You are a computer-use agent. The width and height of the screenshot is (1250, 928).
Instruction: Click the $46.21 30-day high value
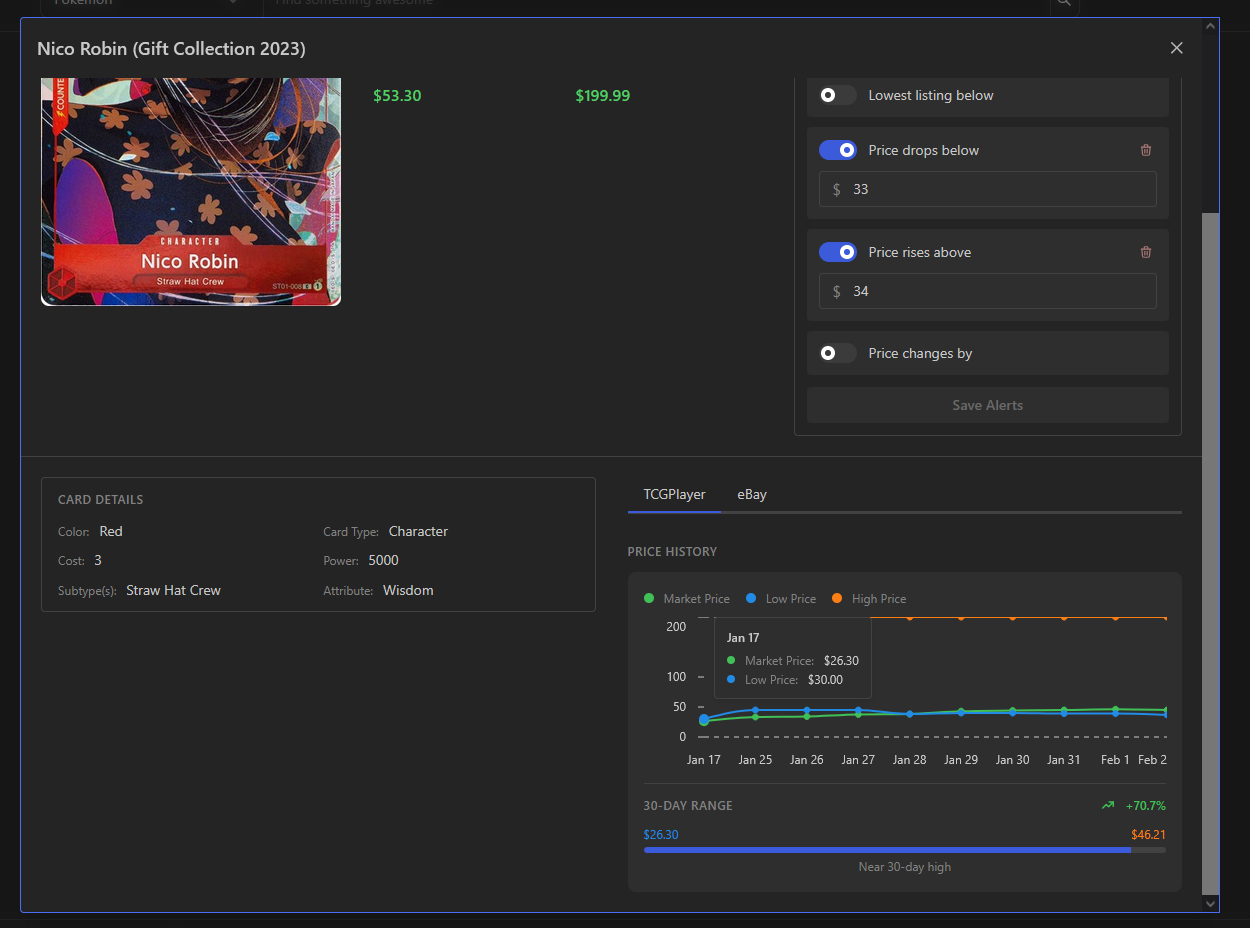tap(1148, 834)
